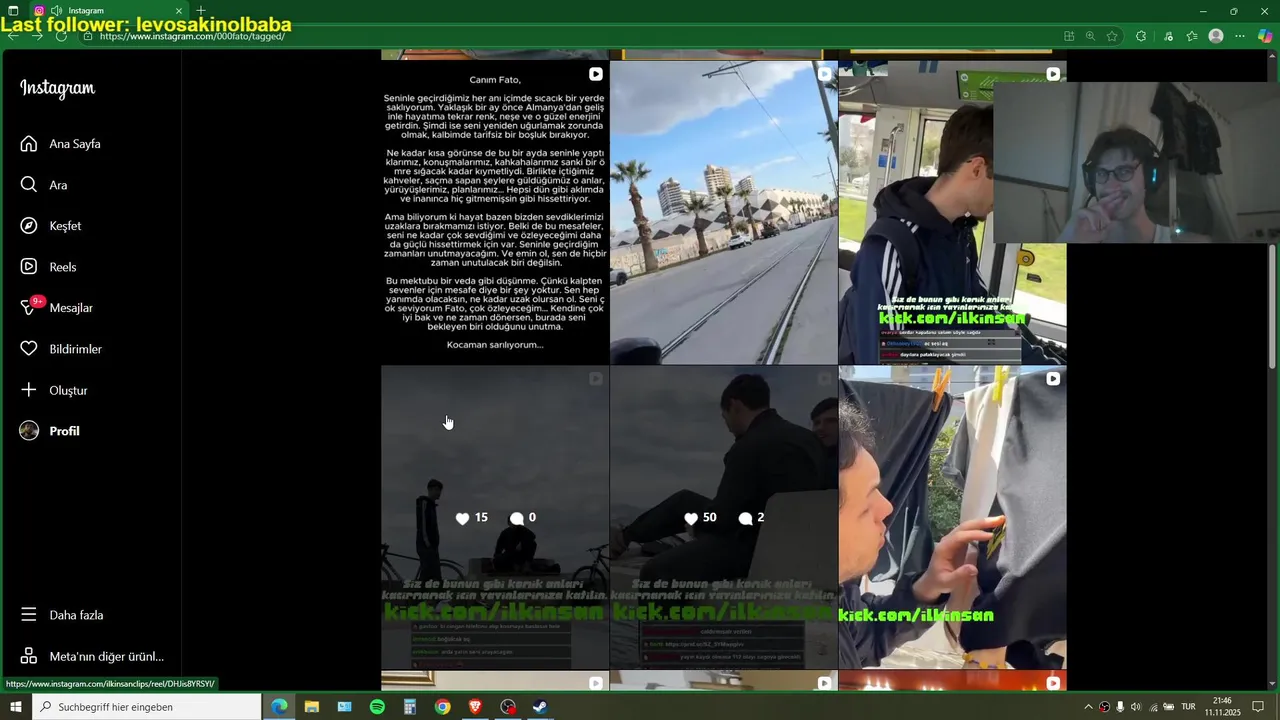Screen dimensions: 1280x720
Task: Open the palm tree tram track street video
Action: point(724,212)
